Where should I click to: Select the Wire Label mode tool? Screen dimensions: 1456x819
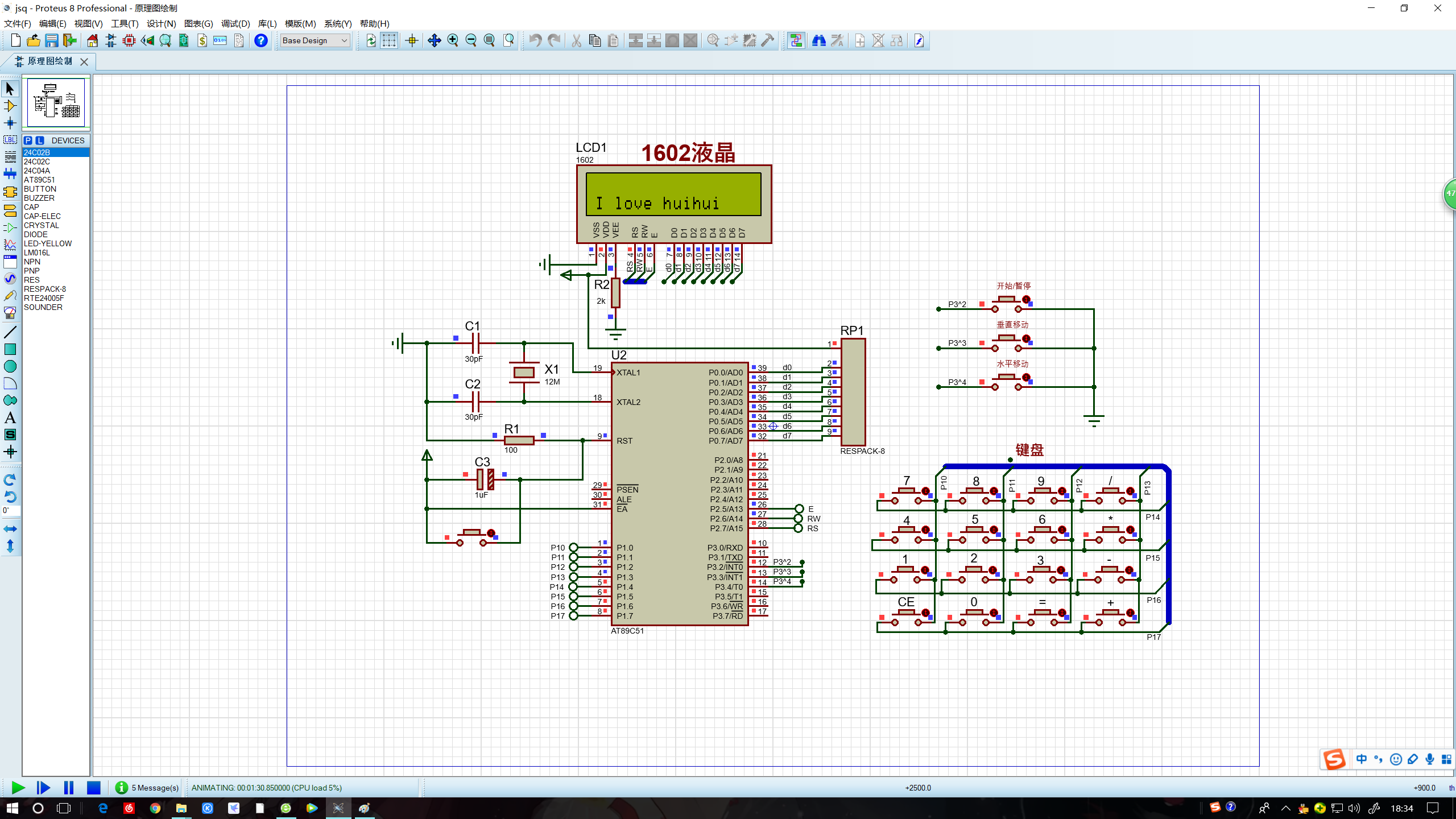pos(10,140)
